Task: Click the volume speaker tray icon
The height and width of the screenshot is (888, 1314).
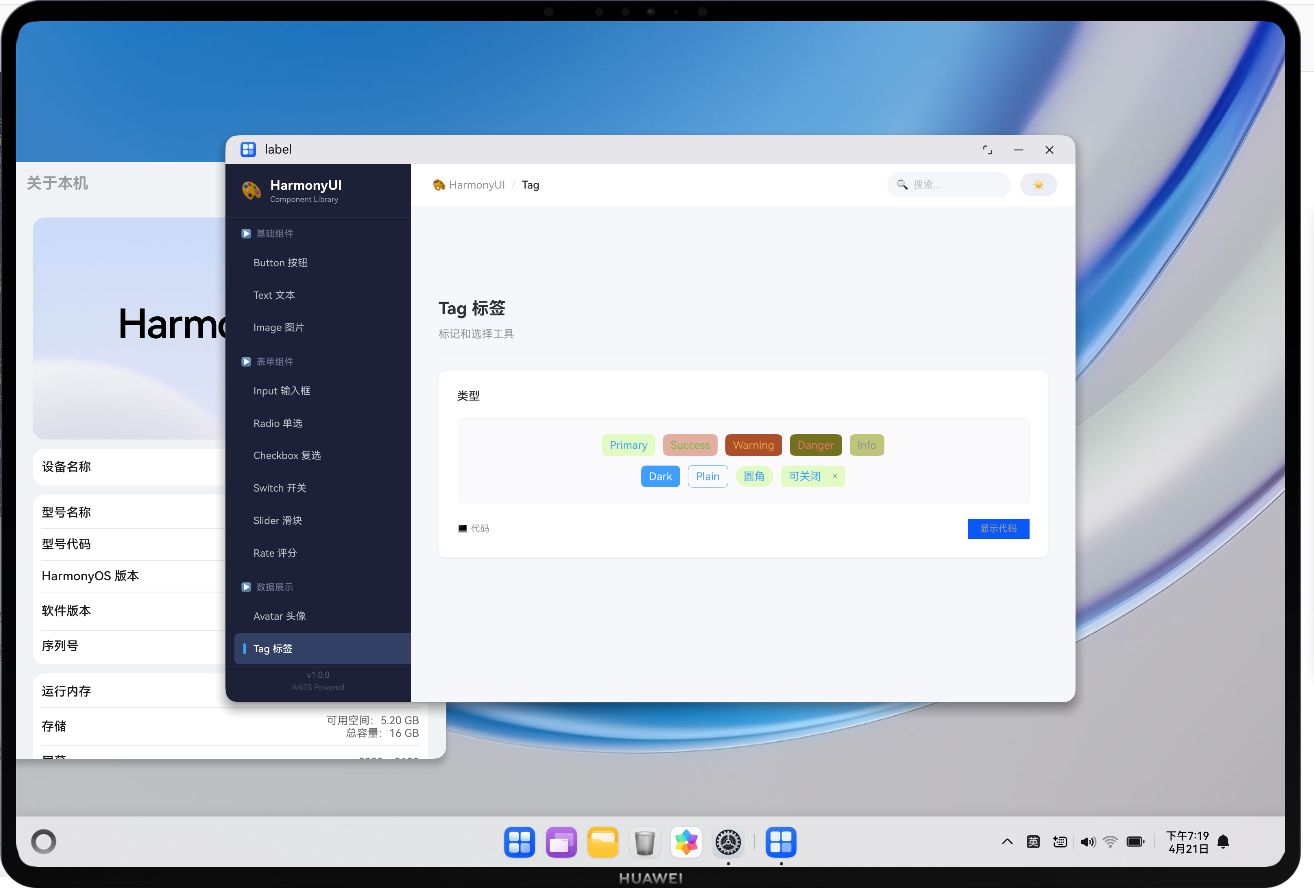Action: (1088, 842)
